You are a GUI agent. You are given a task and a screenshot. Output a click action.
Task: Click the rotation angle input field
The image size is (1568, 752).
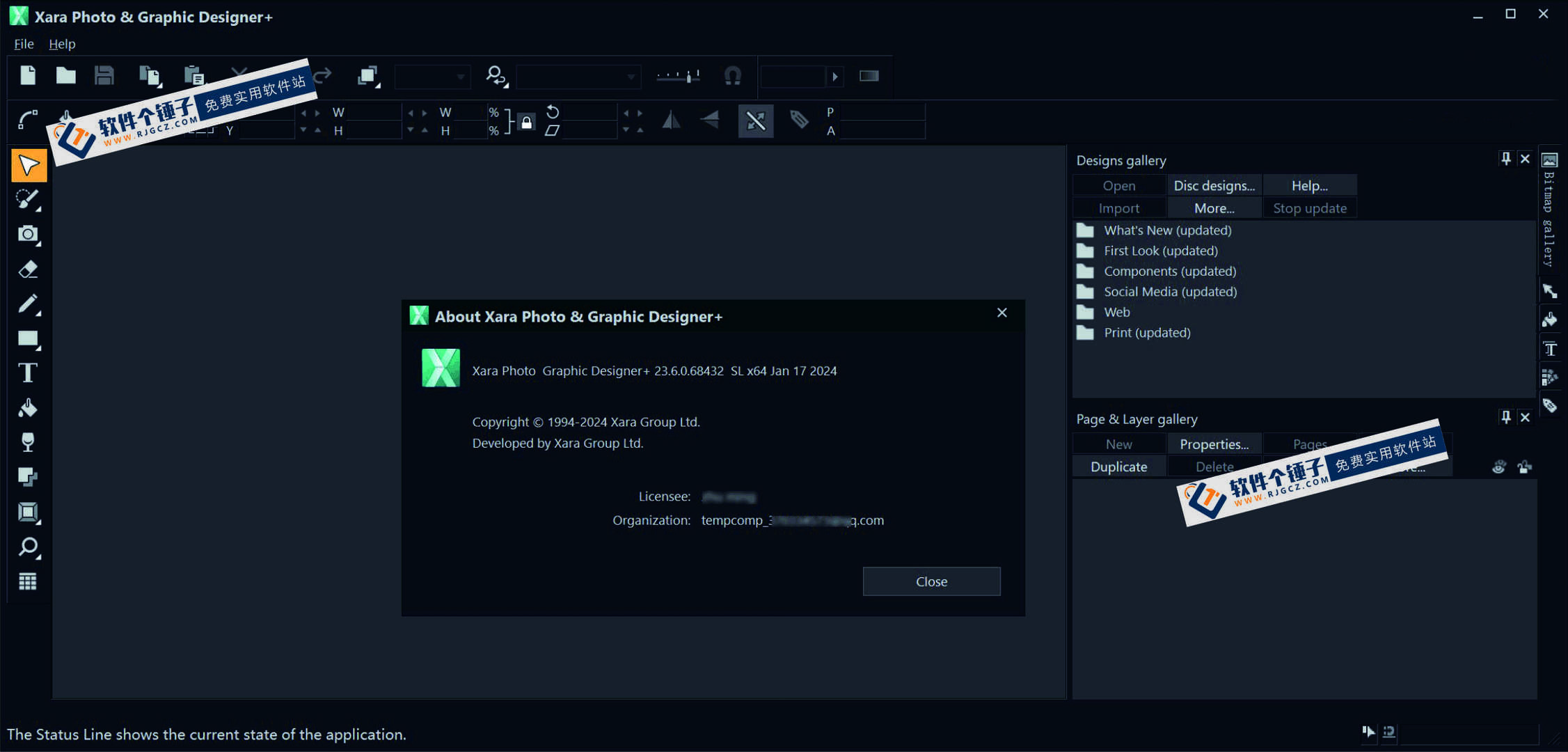pos(589,113)
